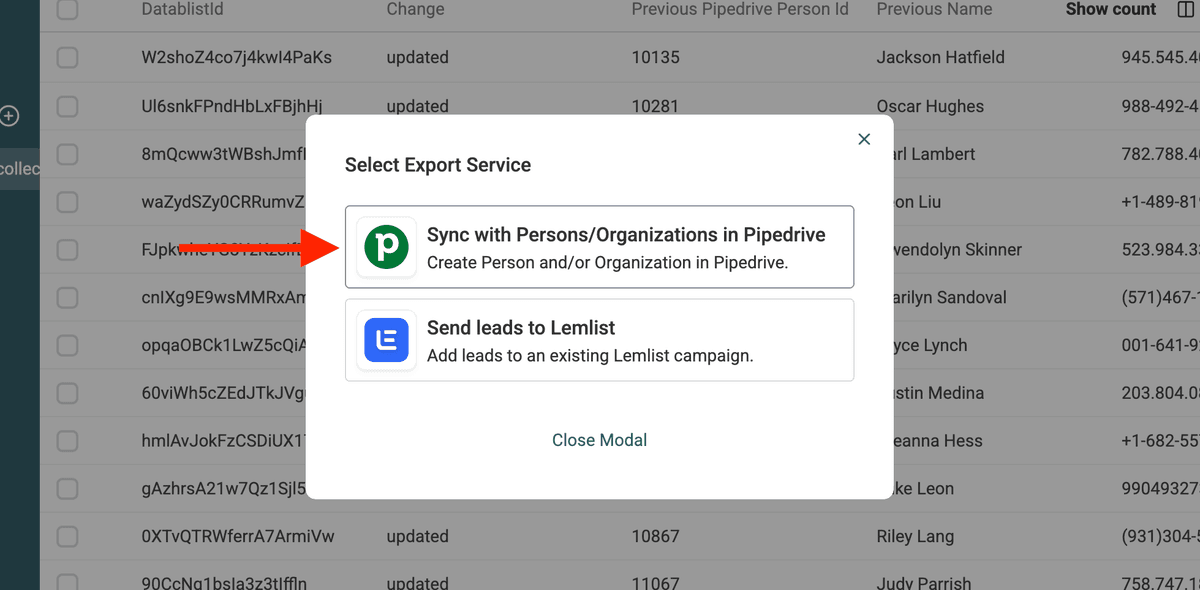
Task: Tick the checkbox in the Skinner row
Action: (x=67, y=250)
